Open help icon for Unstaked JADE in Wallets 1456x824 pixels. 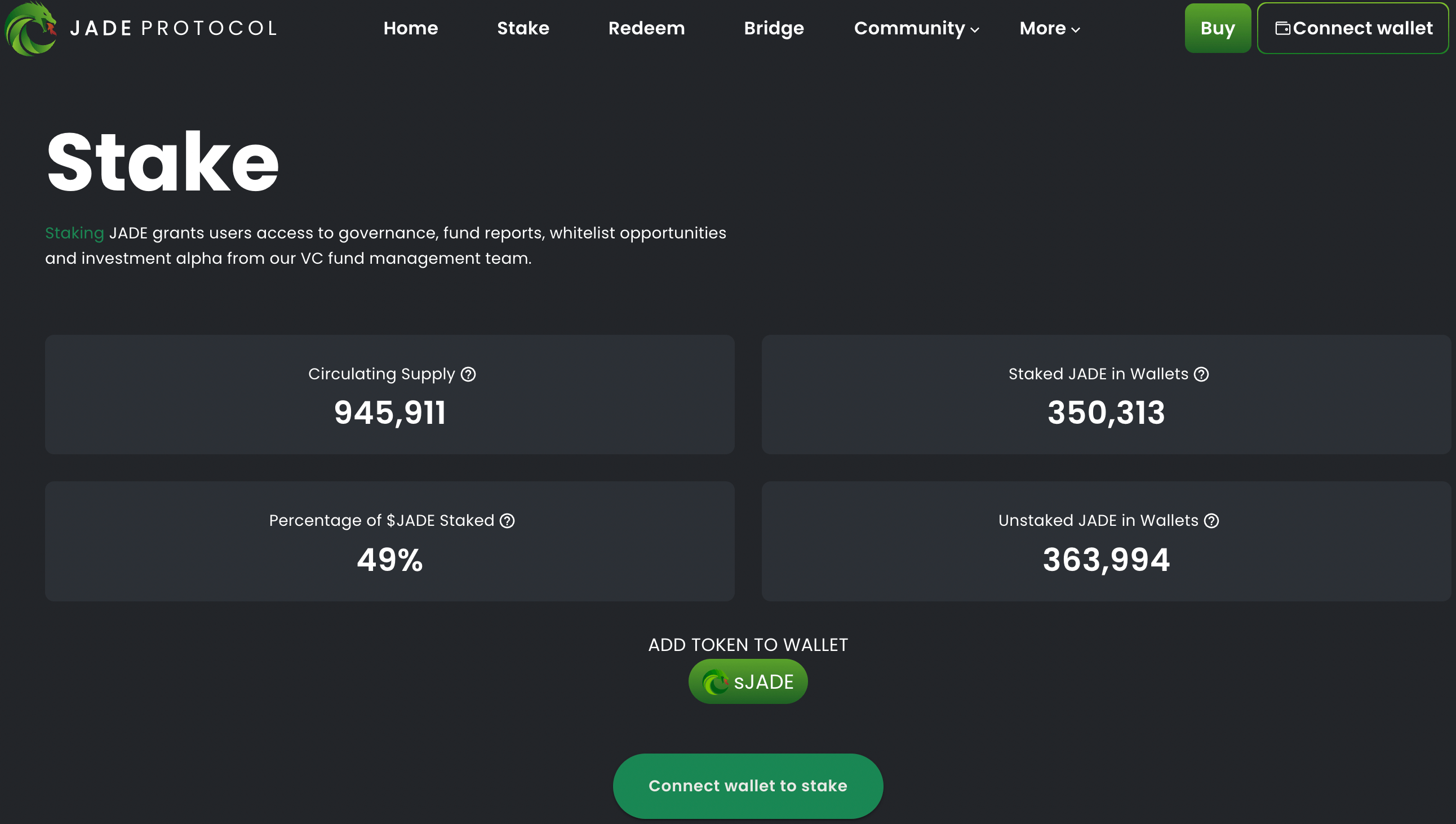pyautogui.click(x=1211, y=521)
